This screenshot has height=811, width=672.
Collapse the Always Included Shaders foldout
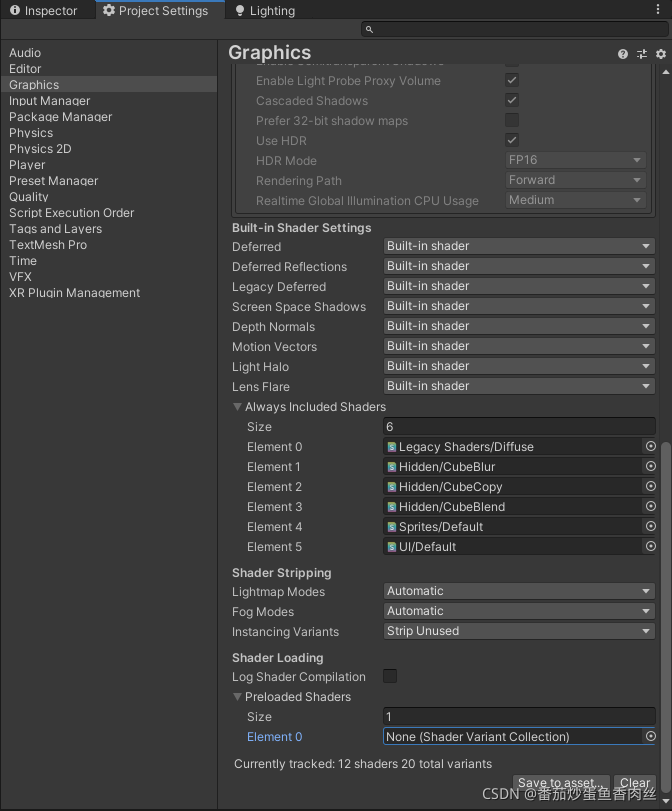[x=237, y=407]
